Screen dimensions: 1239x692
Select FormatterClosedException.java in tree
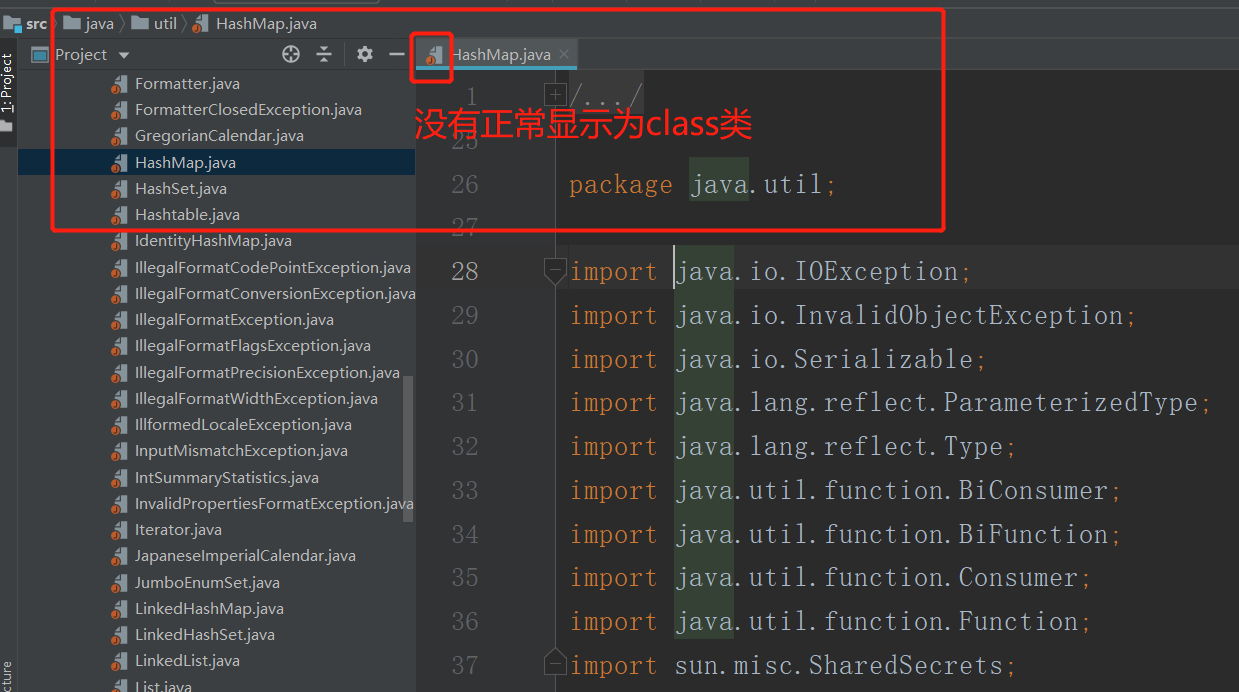click(248, 110)
